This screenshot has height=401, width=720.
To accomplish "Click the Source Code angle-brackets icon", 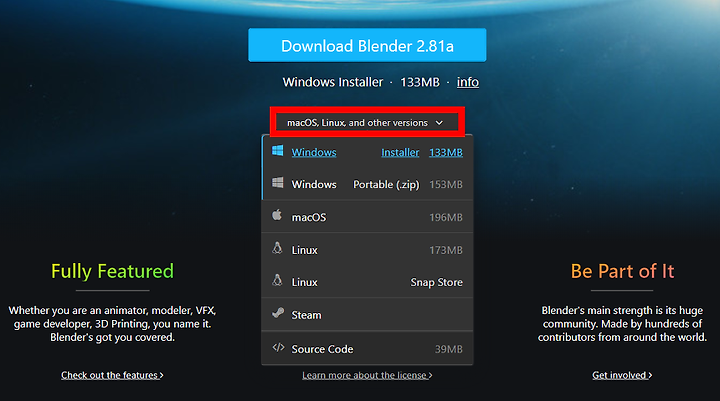I will tap(278, 347).
